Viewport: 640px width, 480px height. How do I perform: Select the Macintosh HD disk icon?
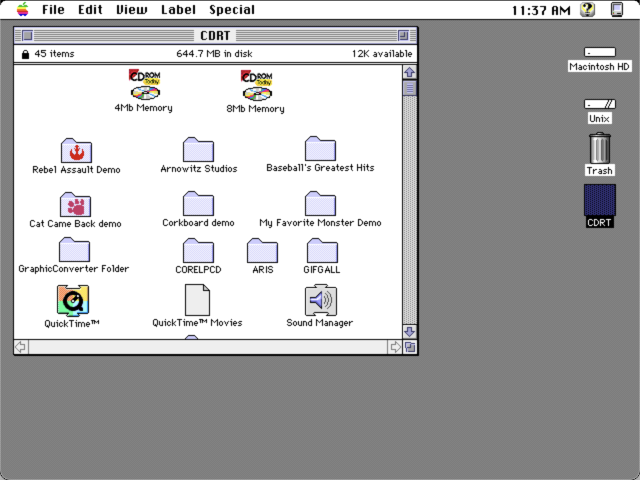(600, 52)
